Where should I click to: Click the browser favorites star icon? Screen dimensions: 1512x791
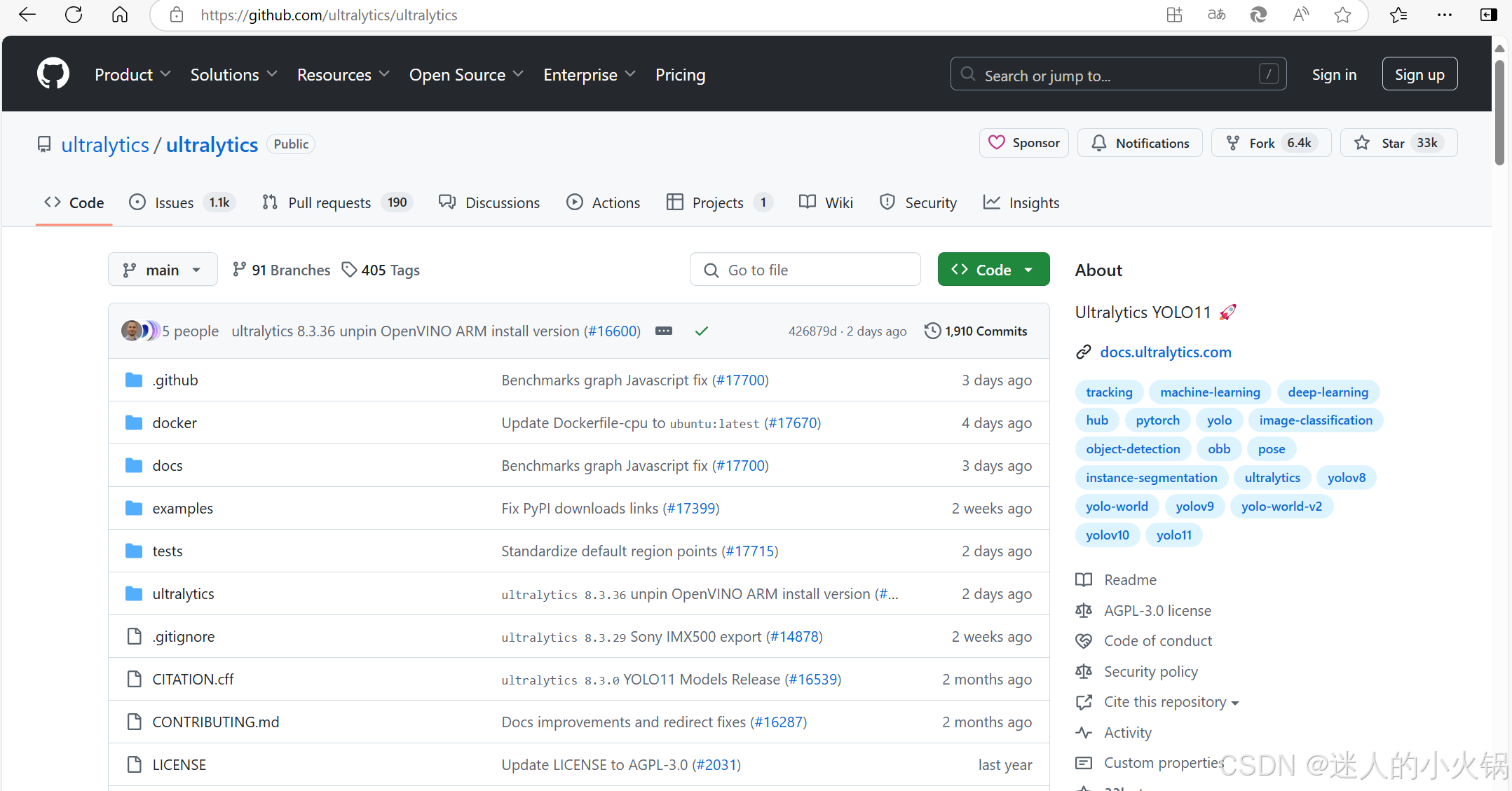pyautogui.click(x=1342, y=15)
